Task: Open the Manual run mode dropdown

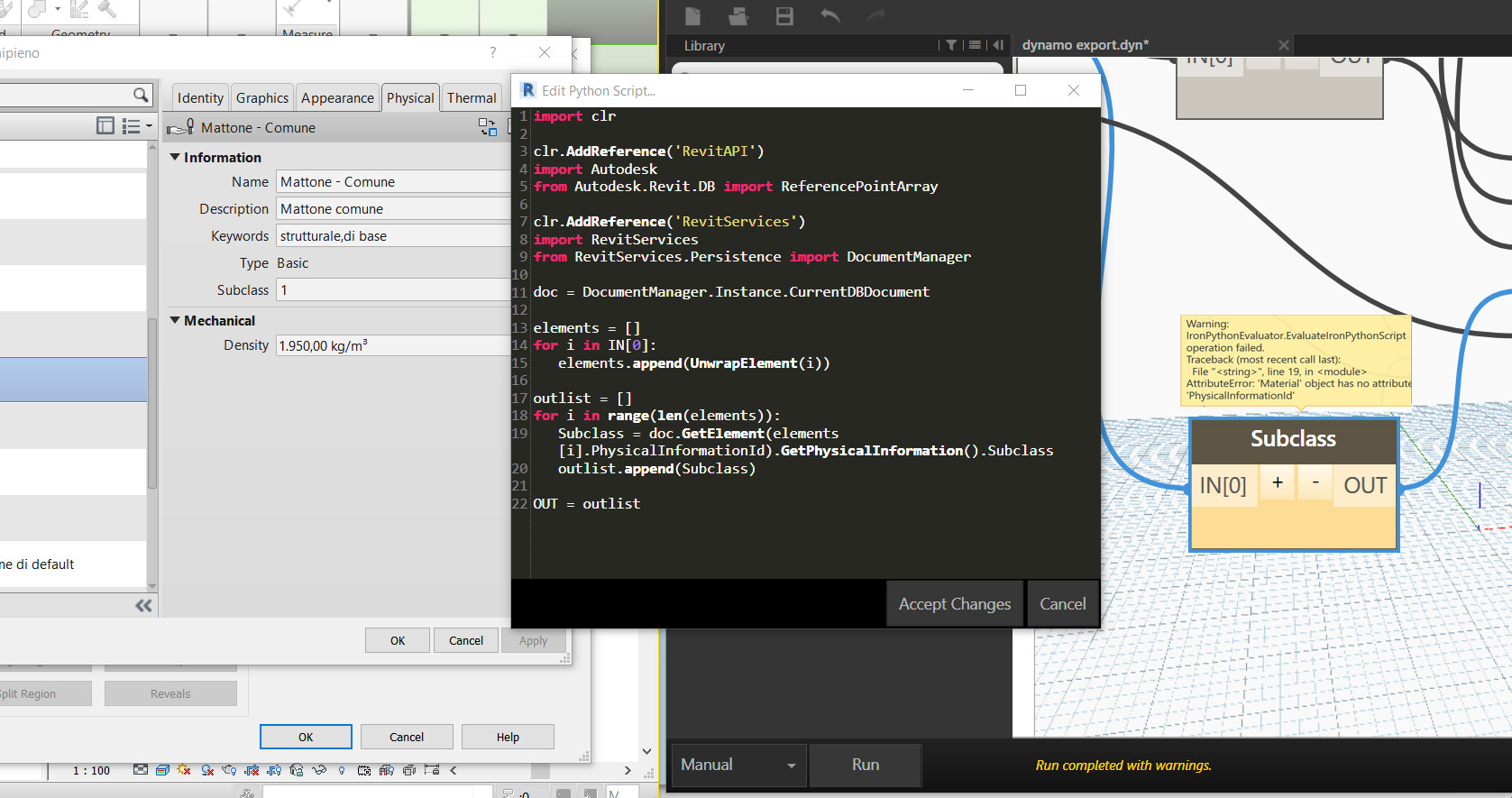Action: click(738, 765)
